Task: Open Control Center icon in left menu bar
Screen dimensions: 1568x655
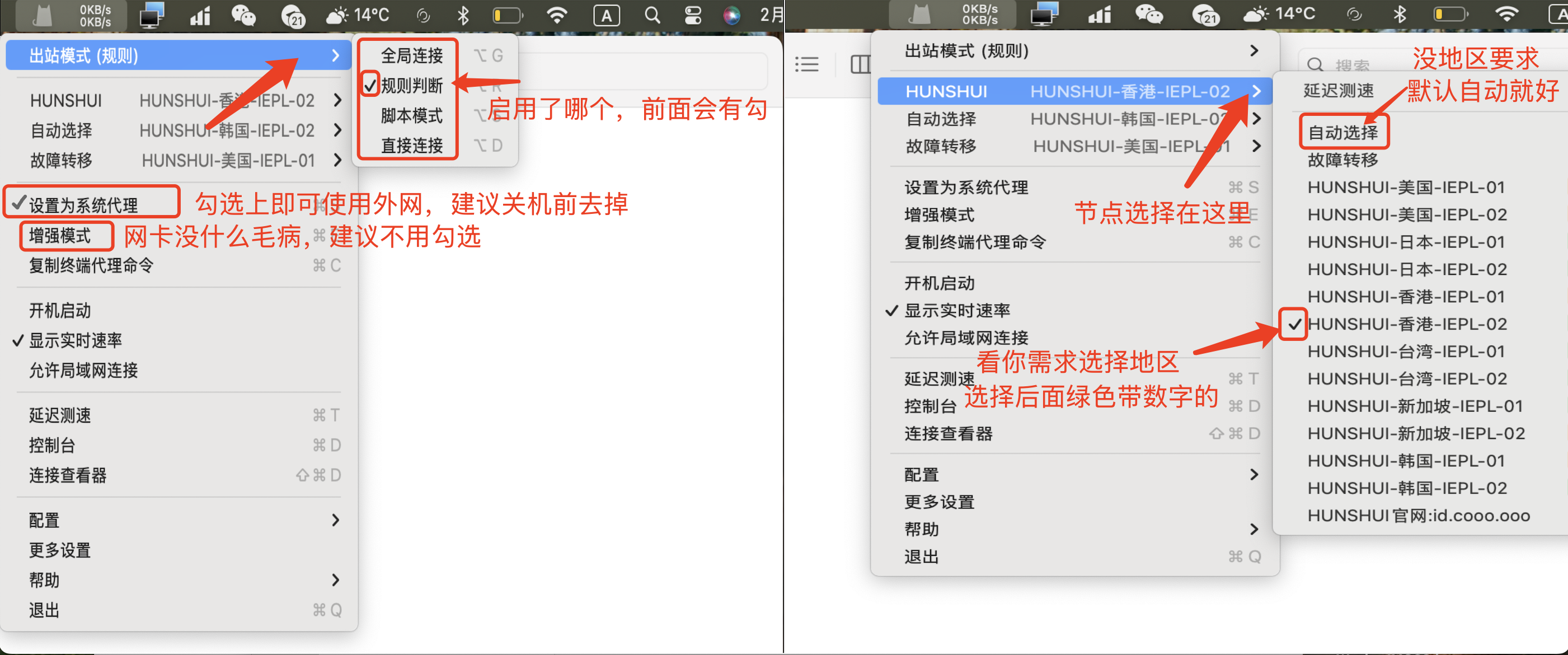Action: click(x=693, y=15)
